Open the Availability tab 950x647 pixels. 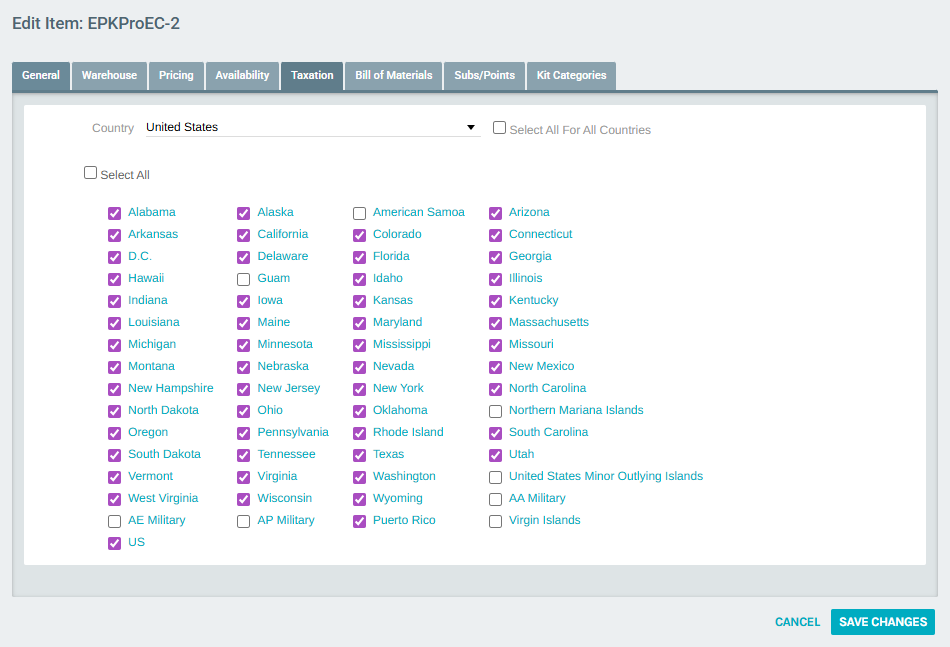[242, 75]
